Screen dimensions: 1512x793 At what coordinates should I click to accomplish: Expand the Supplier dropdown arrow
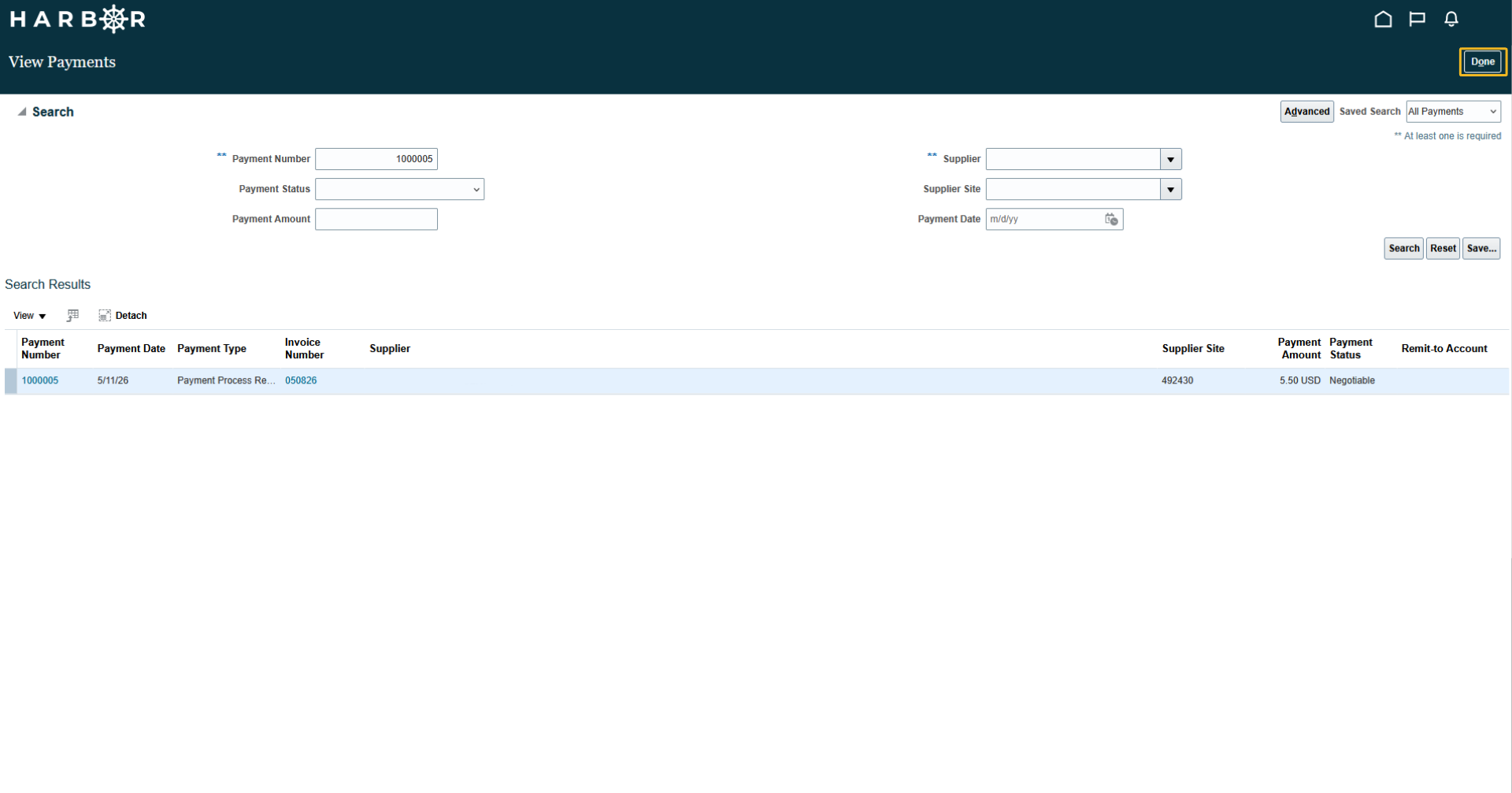tap(1170, 159)
